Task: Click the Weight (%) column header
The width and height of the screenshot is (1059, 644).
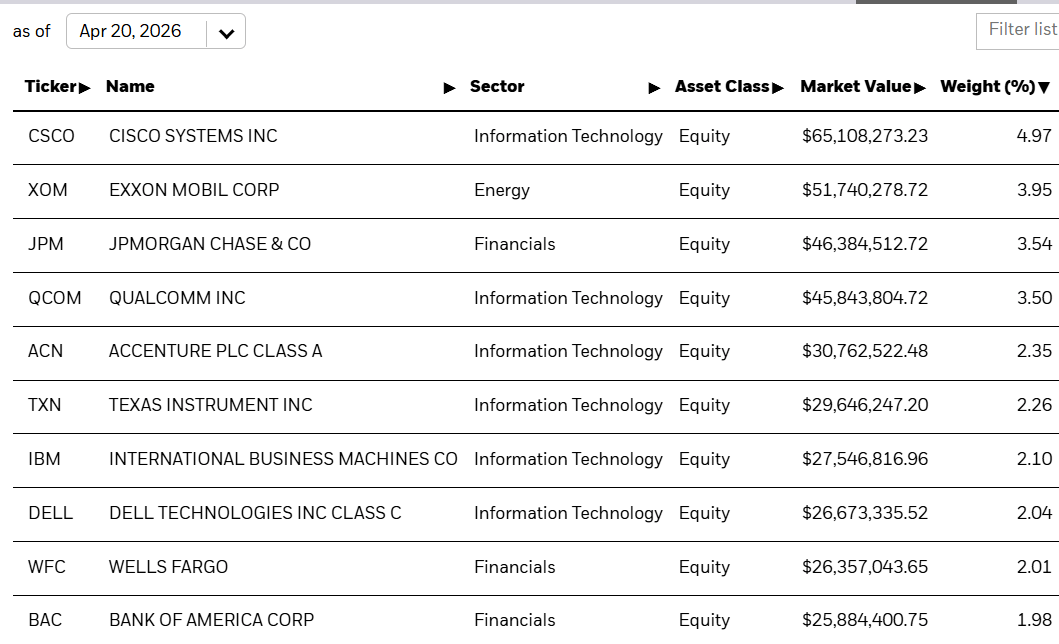Action: [987, 87]
